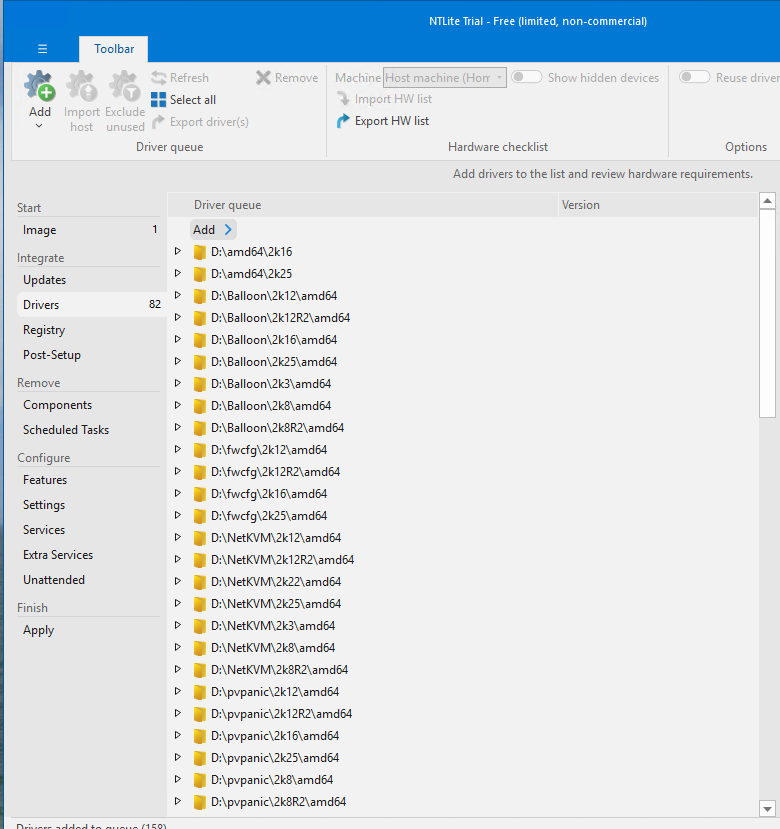Click folder icon of D:\NetKVM\2k8\amd64
780x829 pixels.
point(199,648)
